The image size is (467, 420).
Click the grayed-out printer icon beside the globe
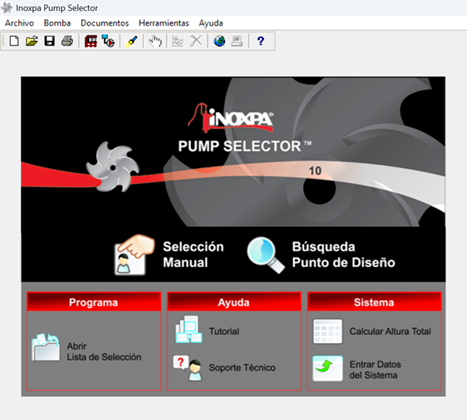coord(237,41)
